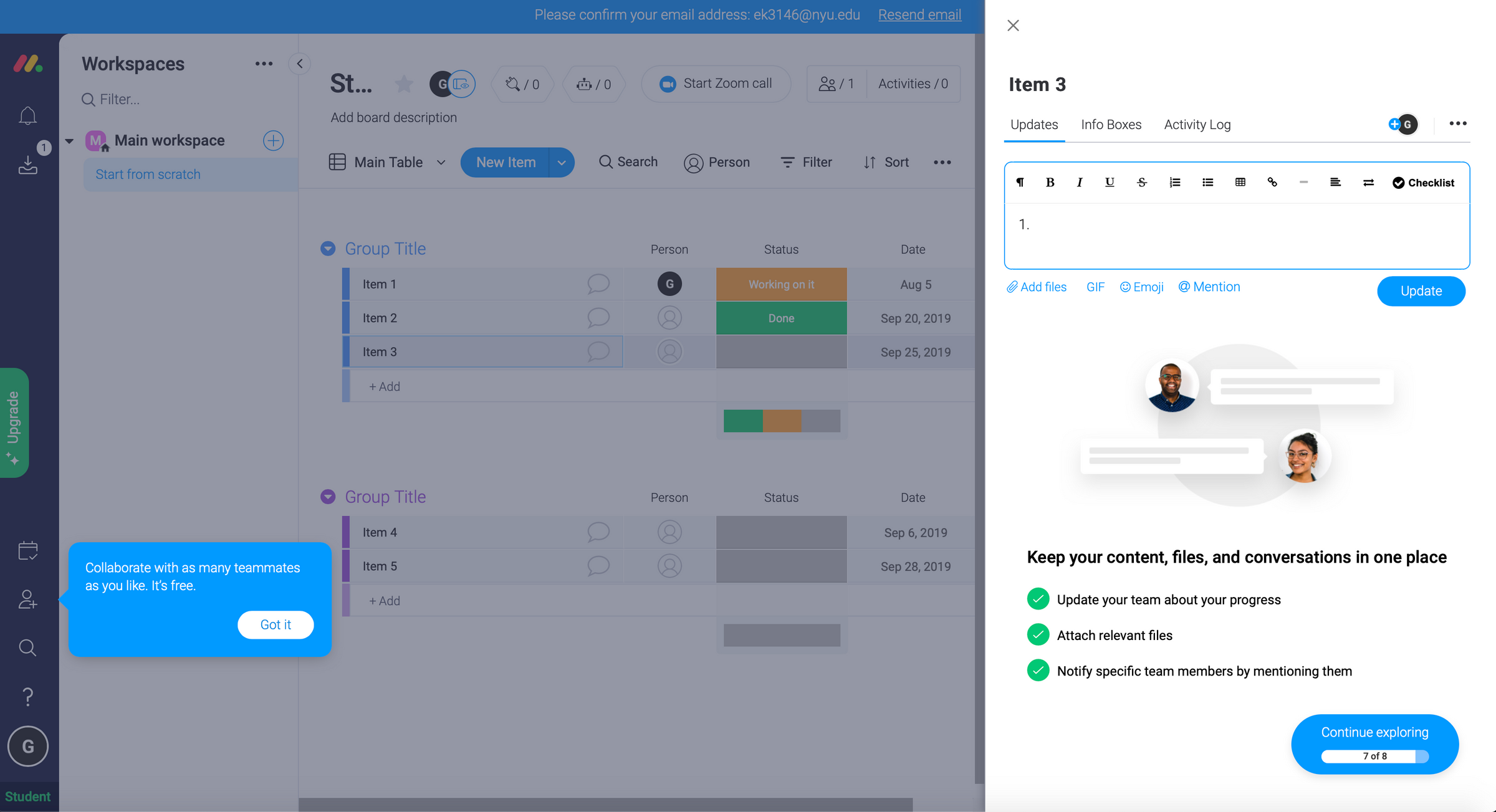
Task: Open the Info Boxes tab
Action: [x=1111, y=124]
